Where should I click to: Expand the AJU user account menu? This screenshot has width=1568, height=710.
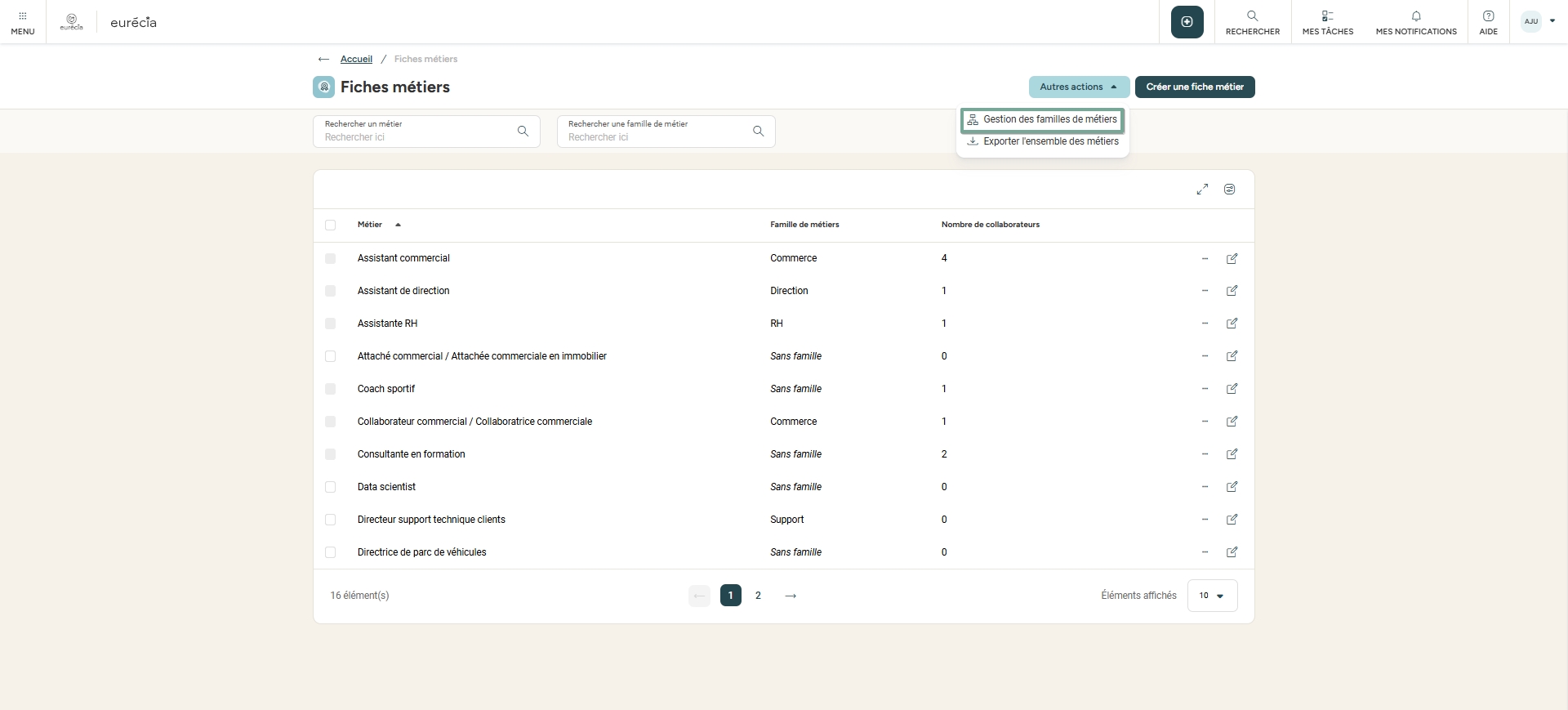pos(1539,22)
